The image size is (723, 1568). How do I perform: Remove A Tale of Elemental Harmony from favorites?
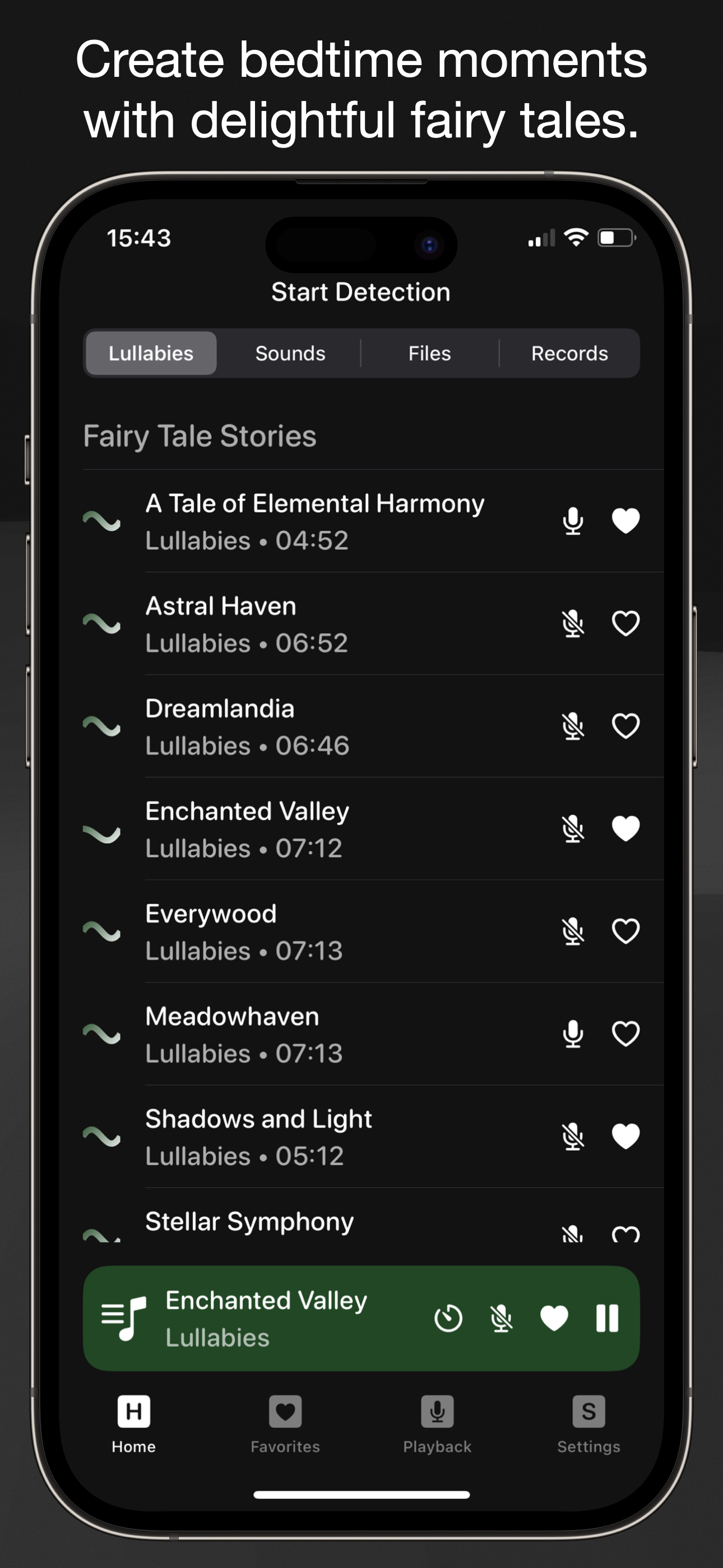pos(625,521)
